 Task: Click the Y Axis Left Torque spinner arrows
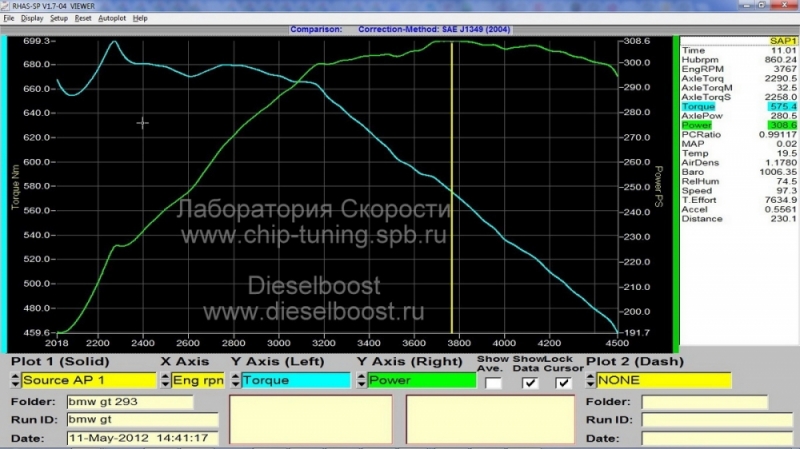pos(235,380)
